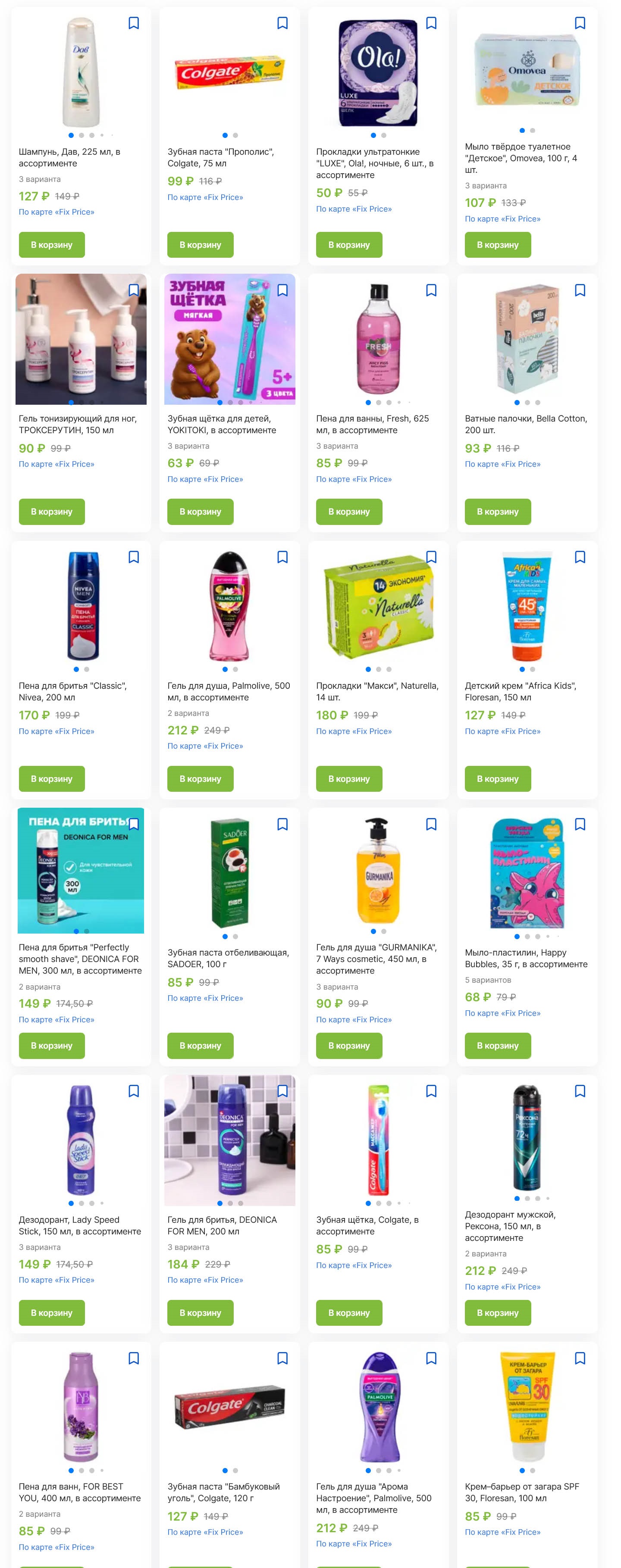Image resolution: width=621 pixels, height=1568 pixels.
Task: Toggle favorite for Floresan SPF 30 cream
Action: (580, 1358)
